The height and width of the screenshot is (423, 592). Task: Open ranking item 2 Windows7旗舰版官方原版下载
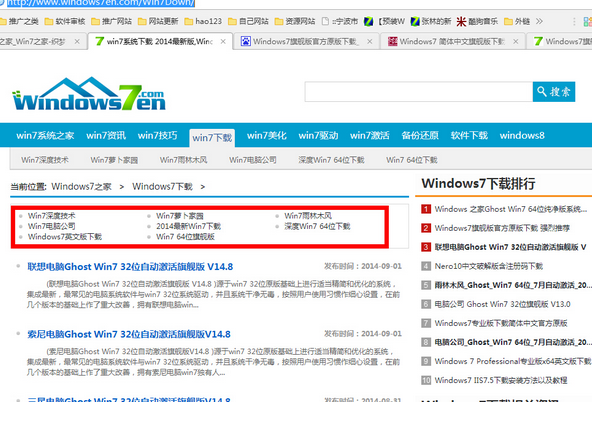[502, 228]
